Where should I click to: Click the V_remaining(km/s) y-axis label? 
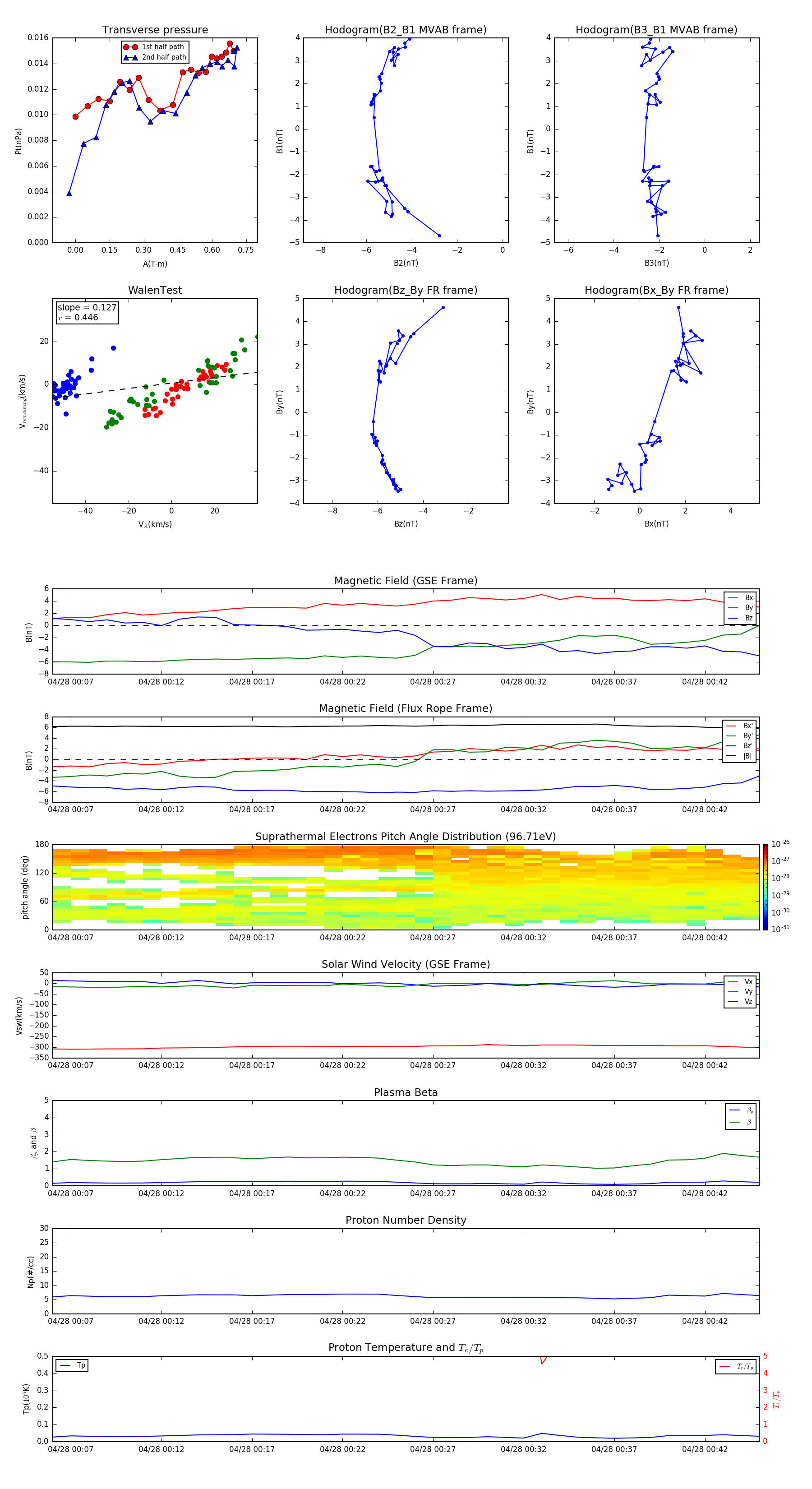click(22, 401)
